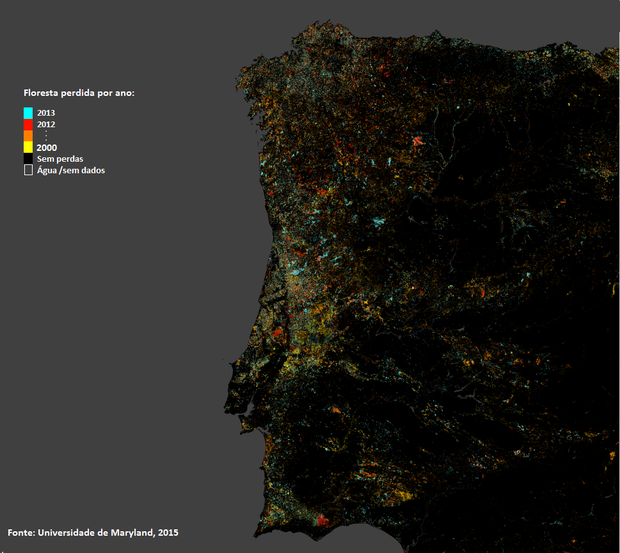Pick the yellow 2000 legend swatch
Viewport: 620px width, 553px height.
pyautogui.click(x=29, y=147)
